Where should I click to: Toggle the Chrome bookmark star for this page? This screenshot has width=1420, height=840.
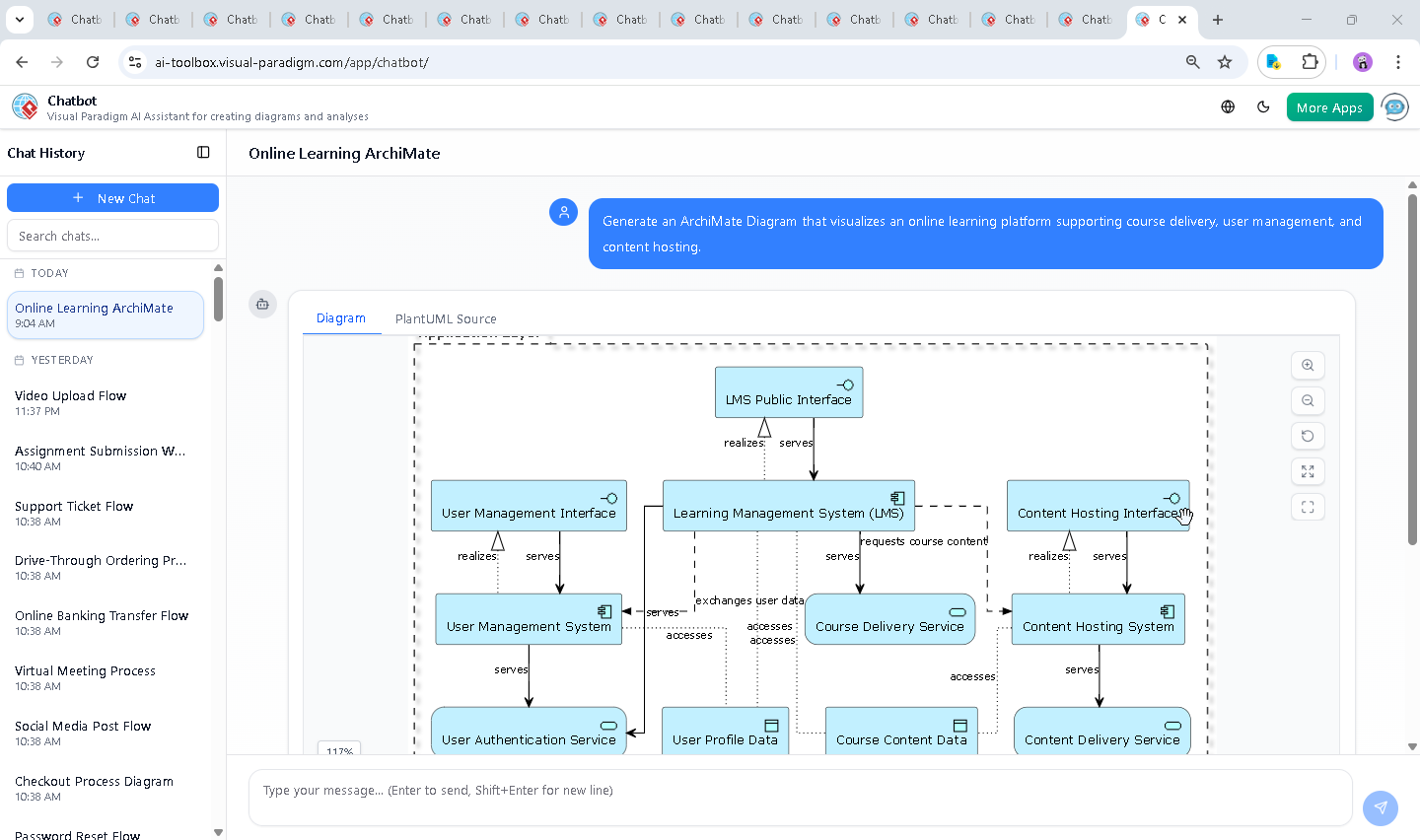point(1224,61)
